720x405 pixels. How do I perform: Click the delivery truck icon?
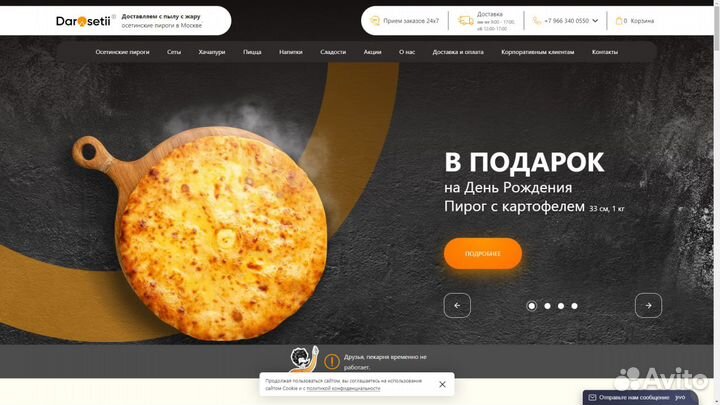[x=465, y=21]
